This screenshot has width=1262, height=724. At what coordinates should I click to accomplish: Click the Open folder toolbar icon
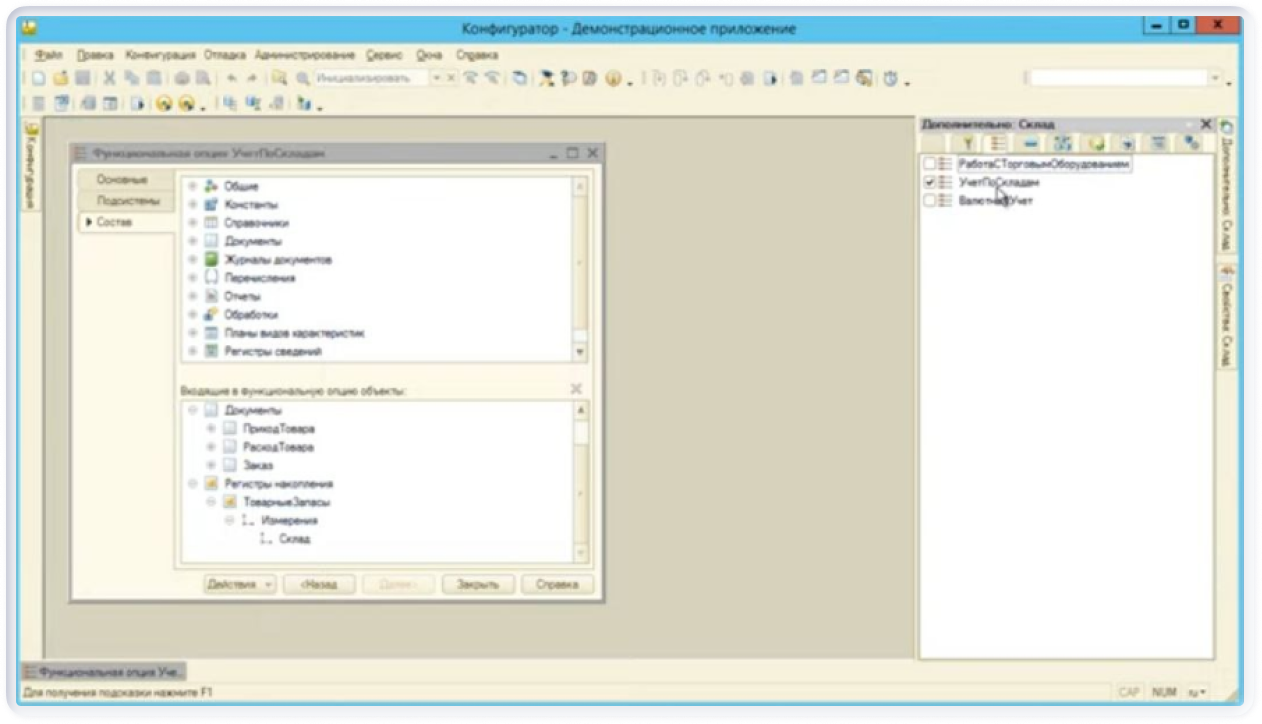tap(60, 78)
